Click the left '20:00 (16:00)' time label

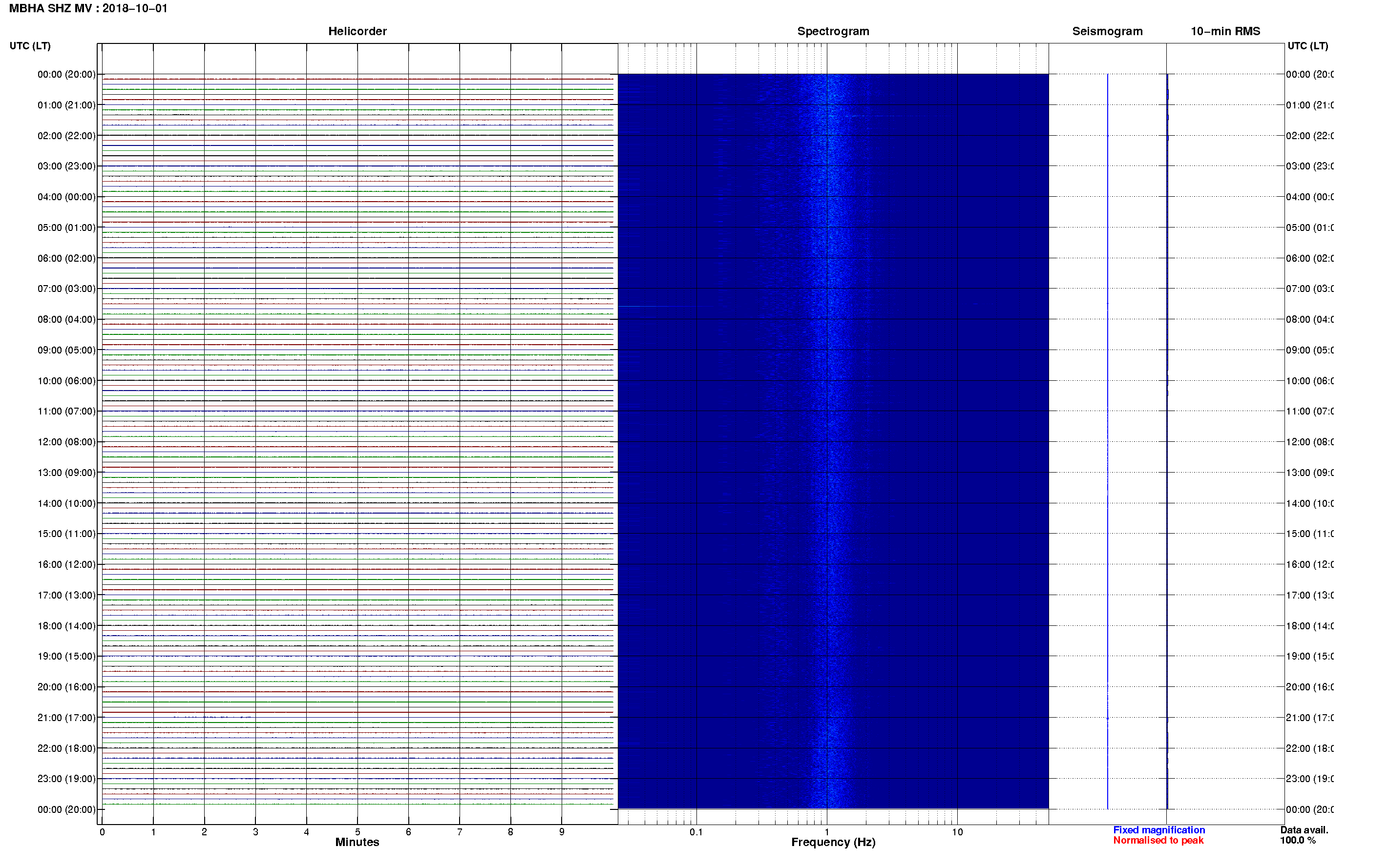66,687
